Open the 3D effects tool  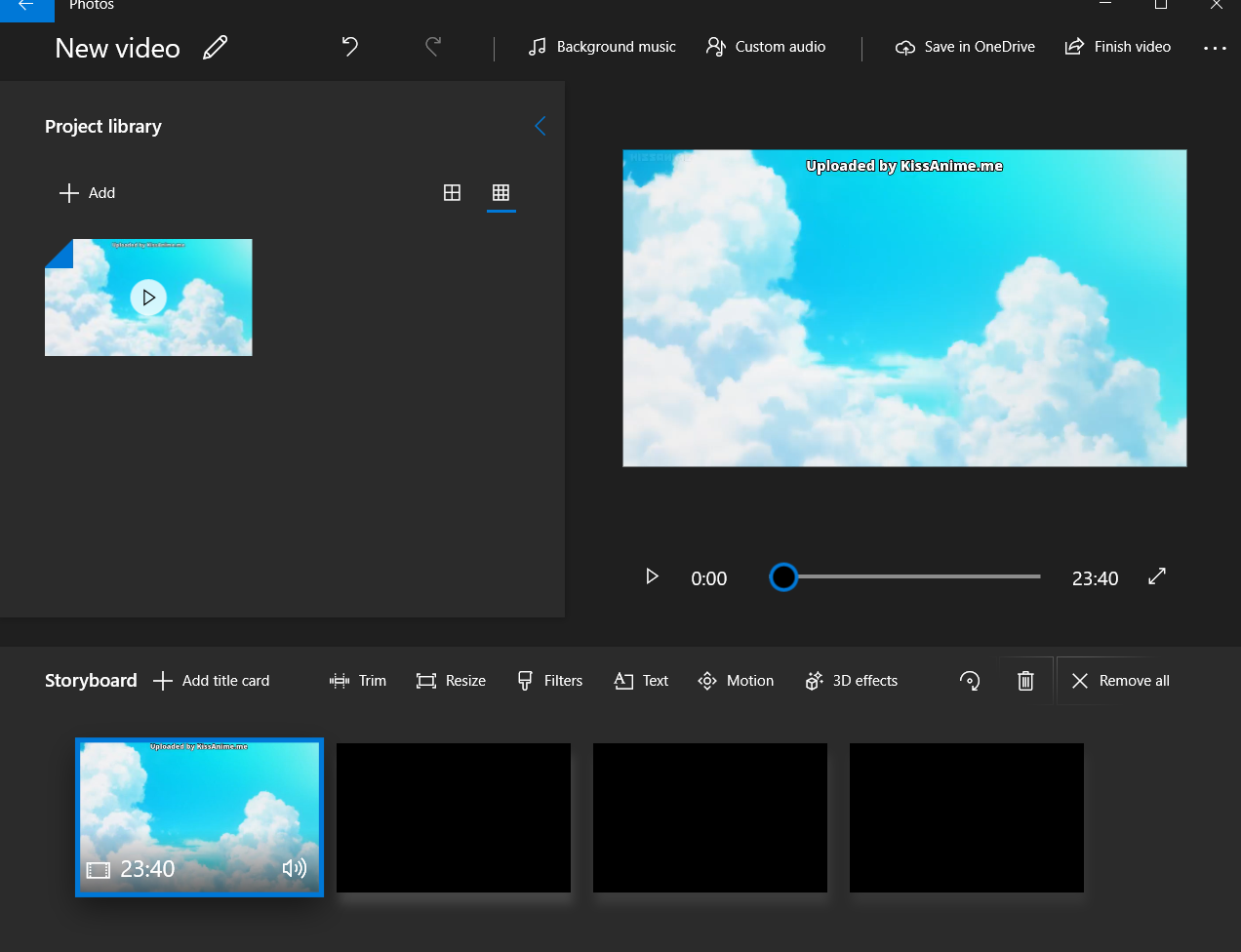pyautogui.click(x=850, y=680)
